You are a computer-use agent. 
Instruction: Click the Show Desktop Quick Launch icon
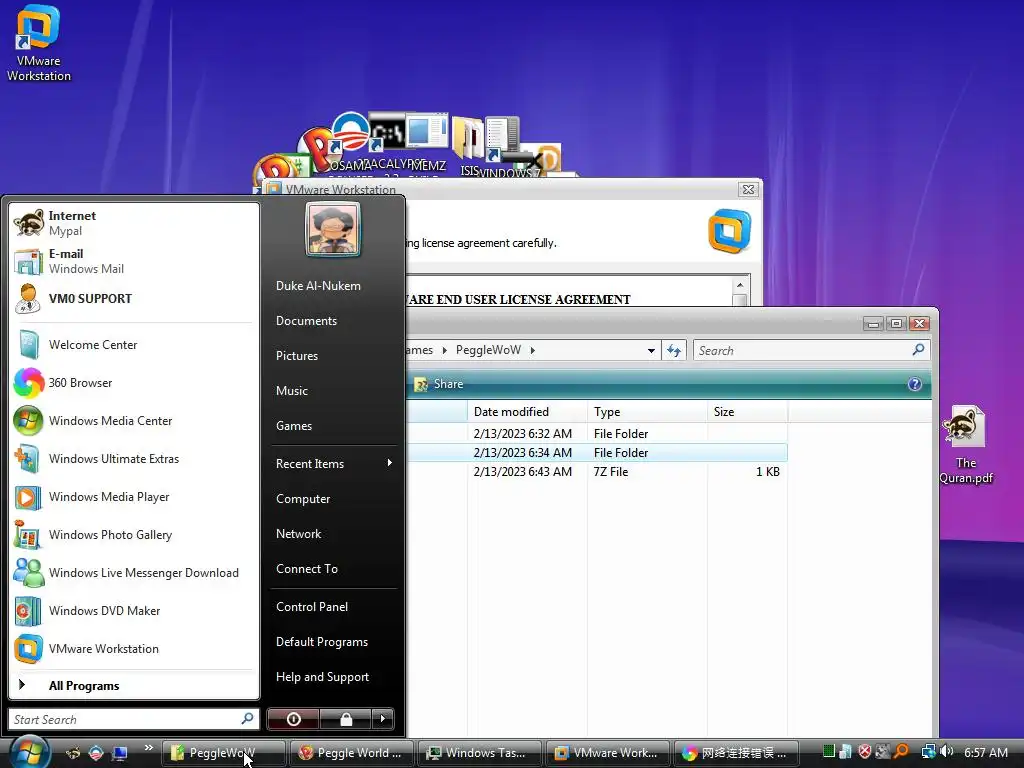pyautogui.click(x=120, y=753)
